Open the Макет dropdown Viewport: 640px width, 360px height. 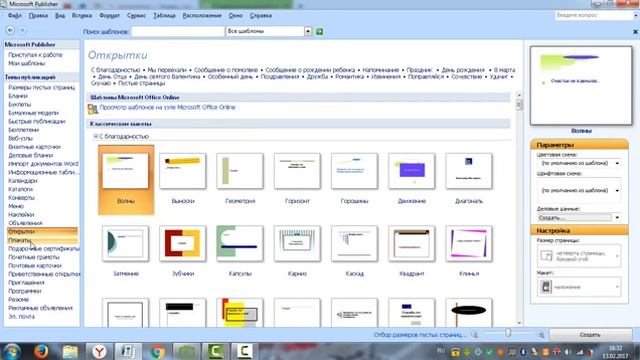(579, 287)
